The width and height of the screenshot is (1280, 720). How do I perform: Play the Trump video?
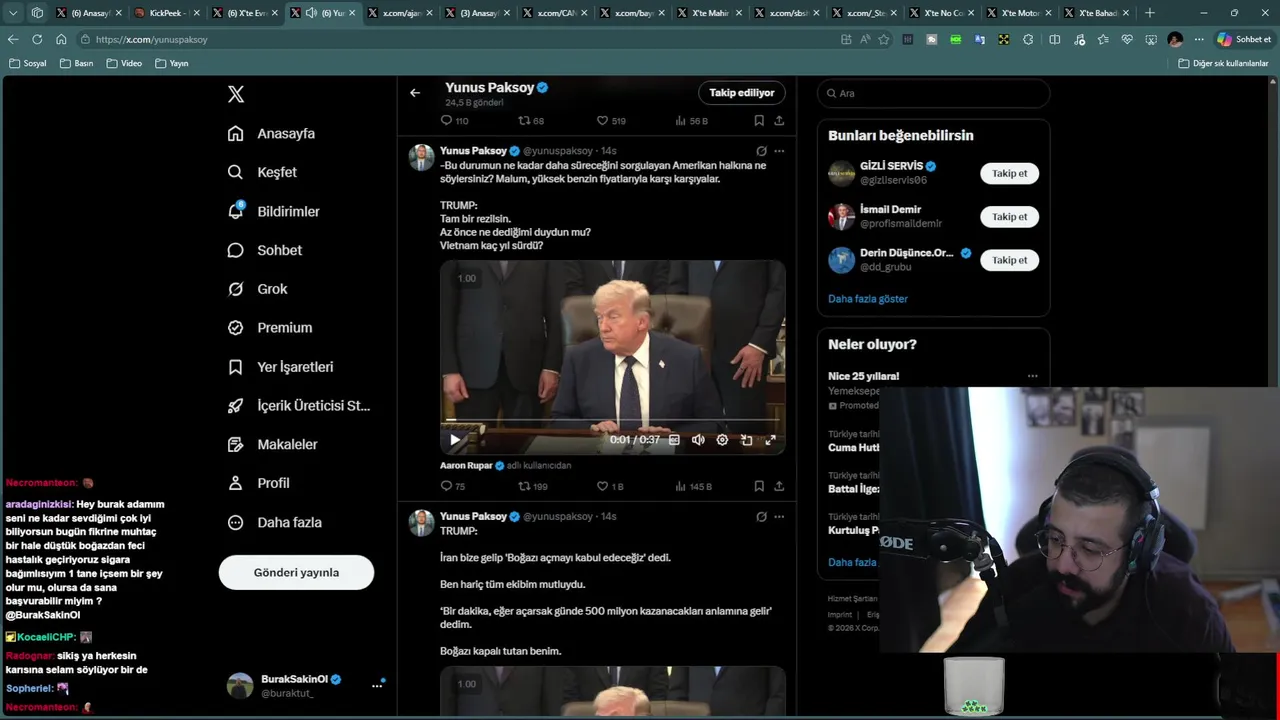pyautogui.click(x=455, y=440)
